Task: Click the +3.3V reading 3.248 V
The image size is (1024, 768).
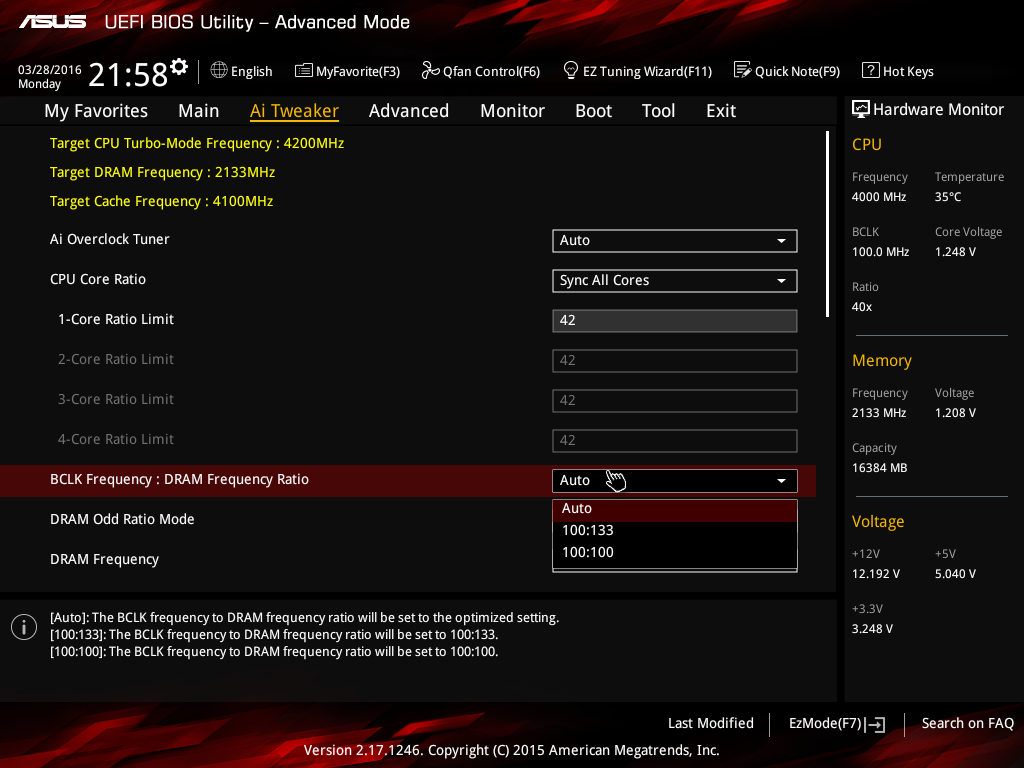Action: coord(872,628)
